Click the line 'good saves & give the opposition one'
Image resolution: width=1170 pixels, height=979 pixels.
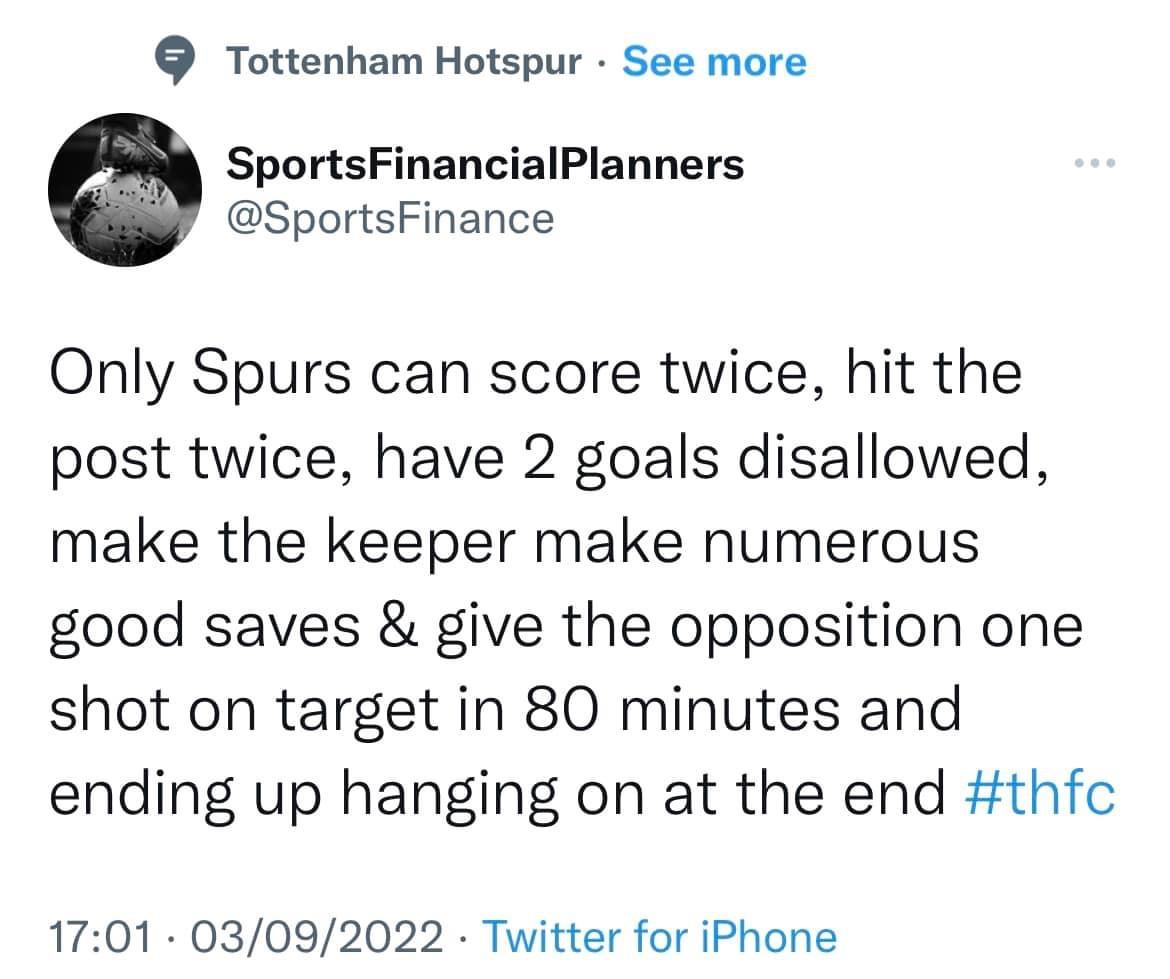[566, 627]
